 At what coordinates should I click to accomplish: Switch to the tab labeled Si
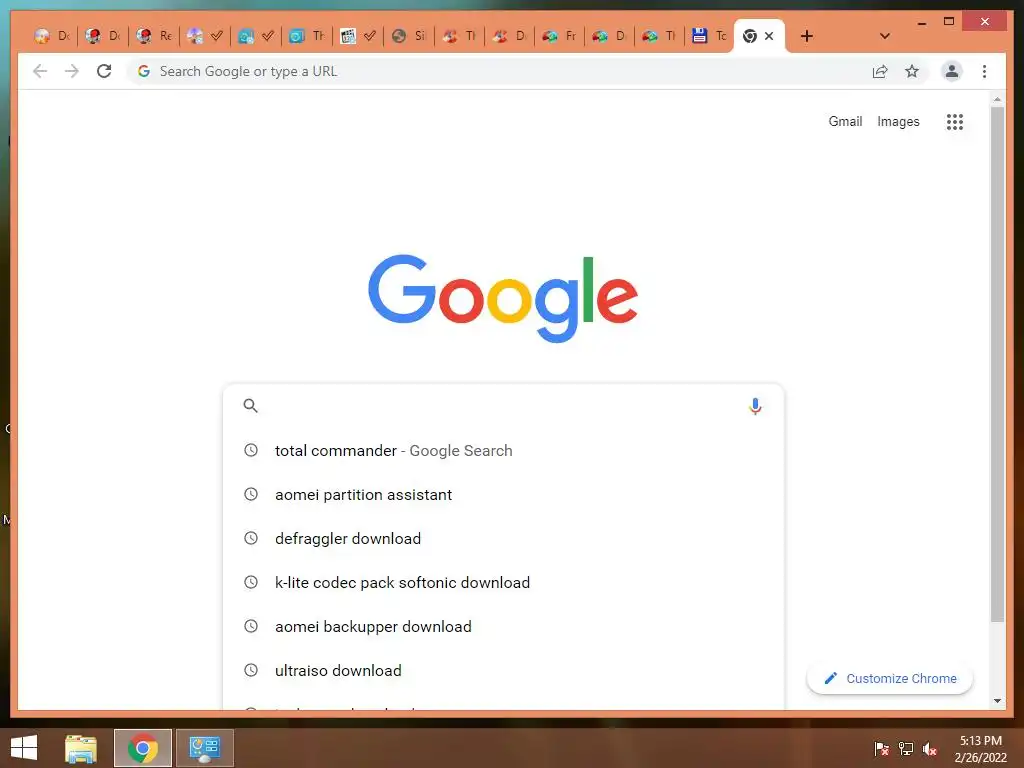409,36
